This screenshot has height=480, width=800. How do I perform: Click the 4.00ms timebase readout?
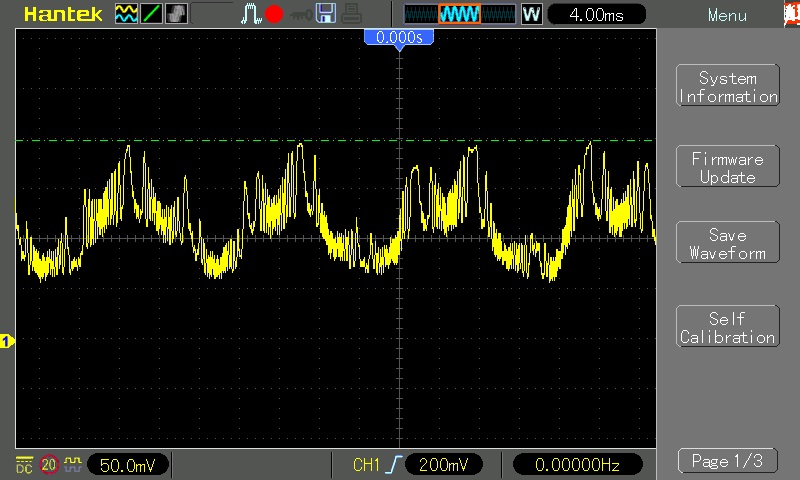pyautogui.click(x=596, y=14)
